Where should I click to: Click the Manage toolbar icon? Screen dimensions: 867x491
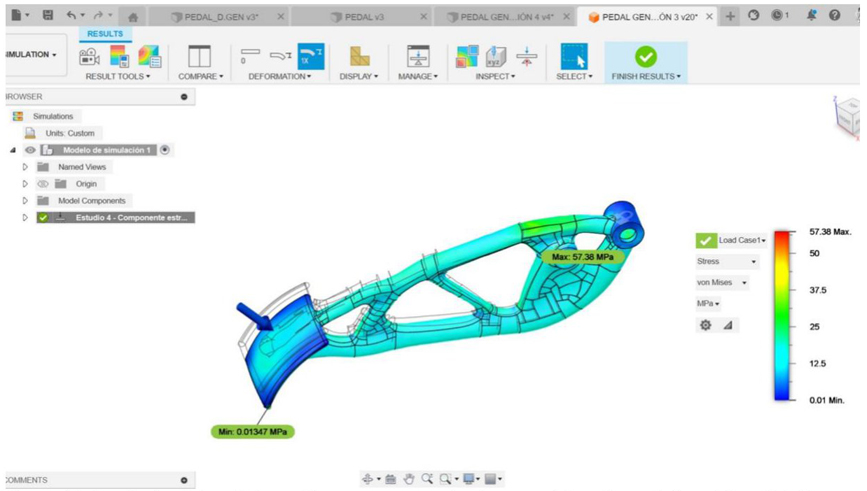coord(418,57)
